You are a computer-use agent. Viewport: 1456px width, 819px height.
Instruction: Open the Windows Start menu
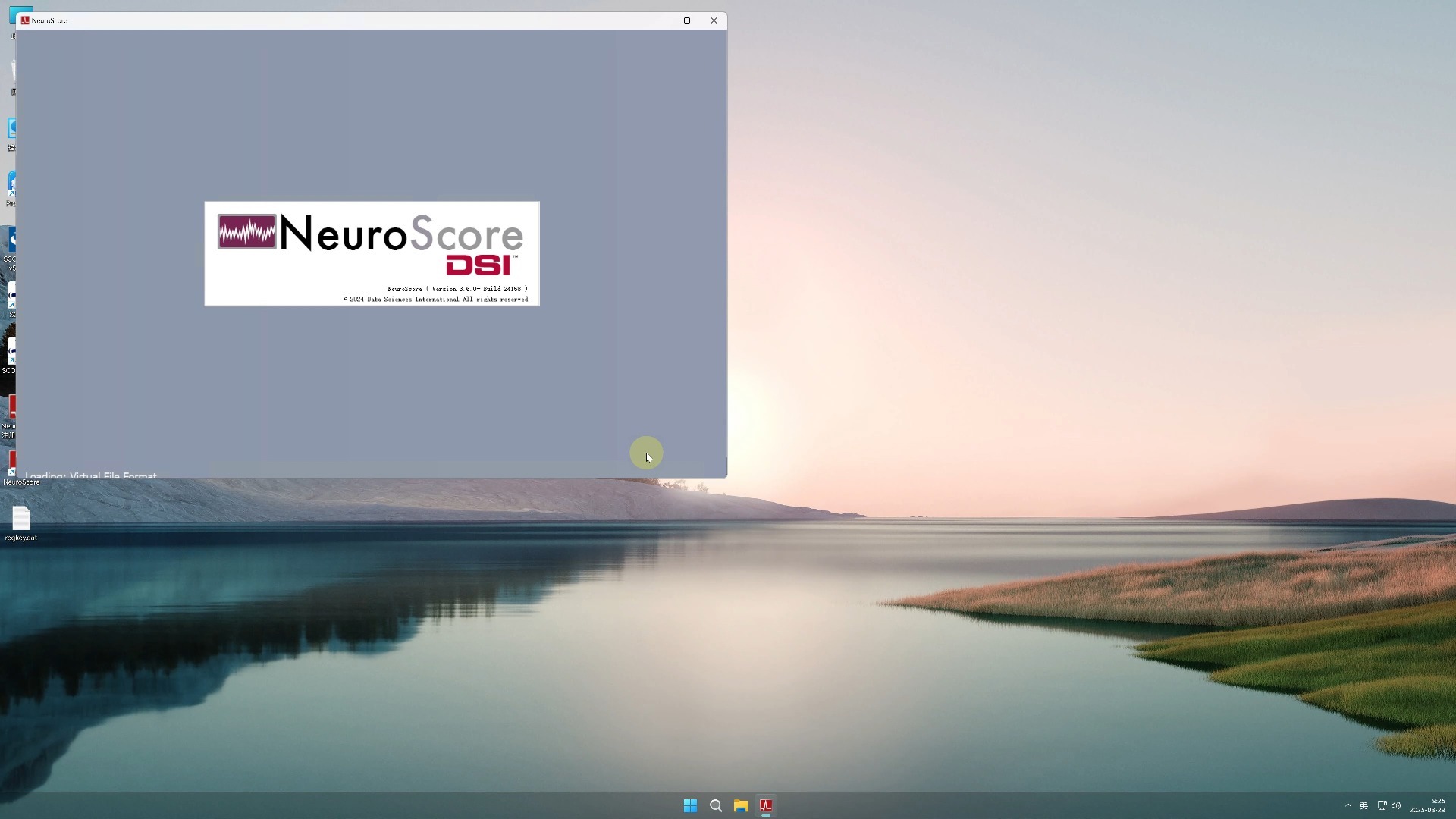(690, 805)
